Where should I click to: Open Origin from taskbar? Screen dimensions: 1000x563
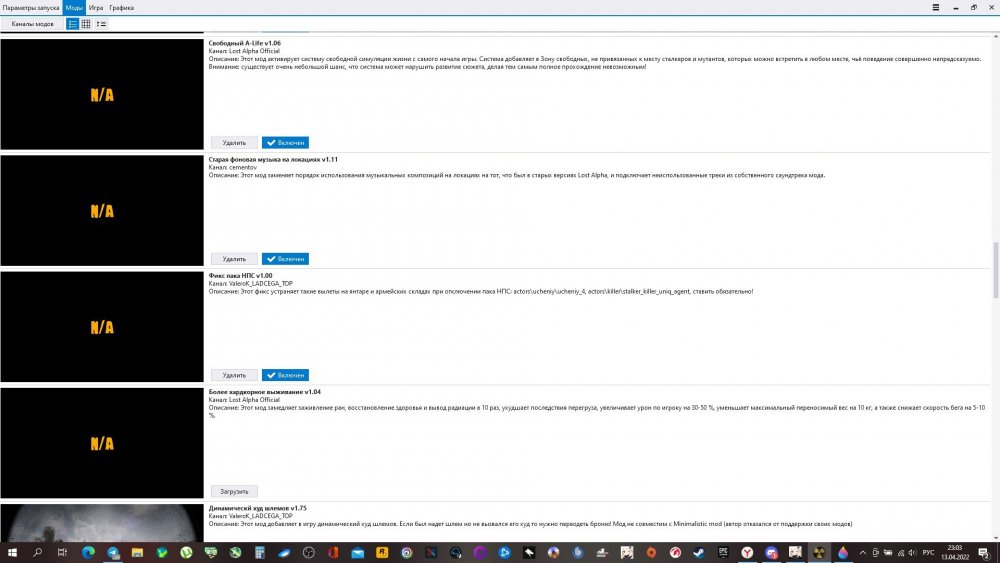click(x=651, y=552)
